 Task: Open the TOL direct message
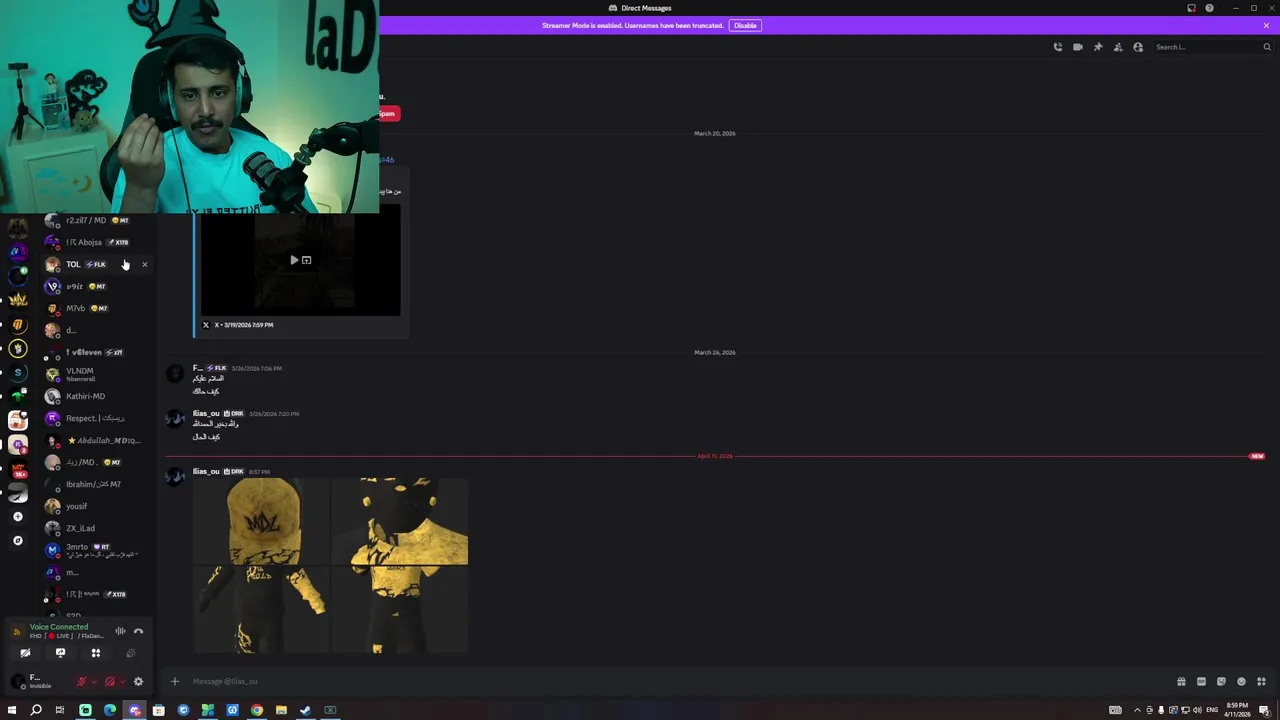point(95,264)
